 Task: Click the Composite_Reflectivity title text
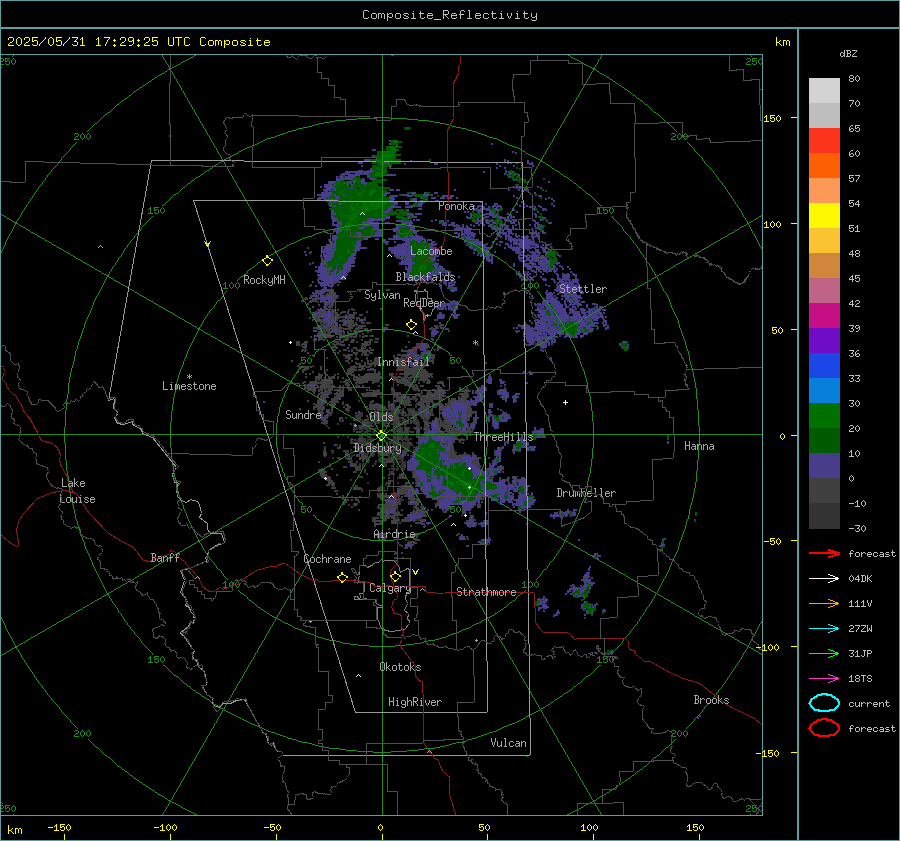[450, 15]
